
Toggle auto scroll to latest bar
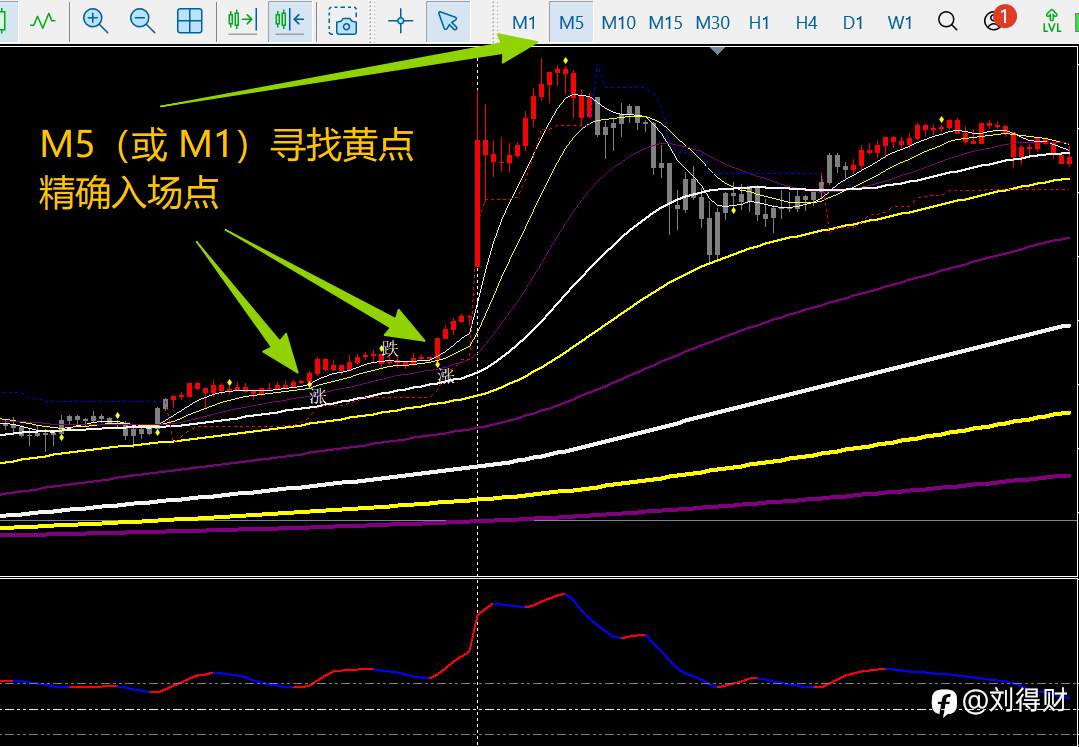290,21
